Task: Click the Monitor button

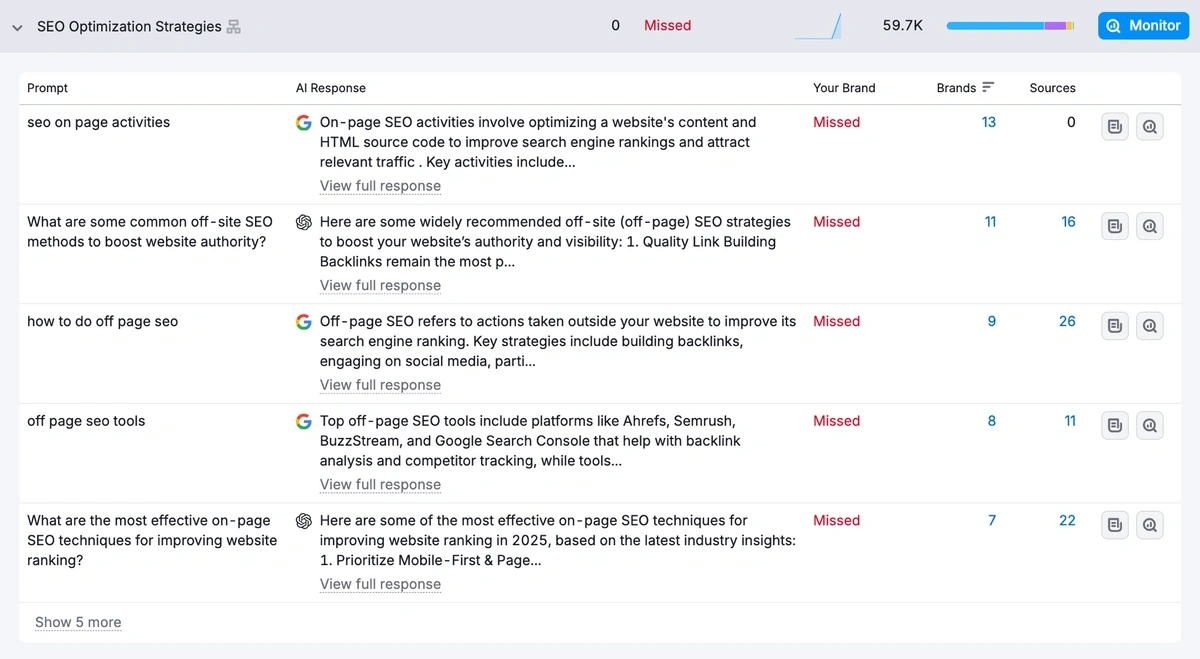Action: [1144, 26]
